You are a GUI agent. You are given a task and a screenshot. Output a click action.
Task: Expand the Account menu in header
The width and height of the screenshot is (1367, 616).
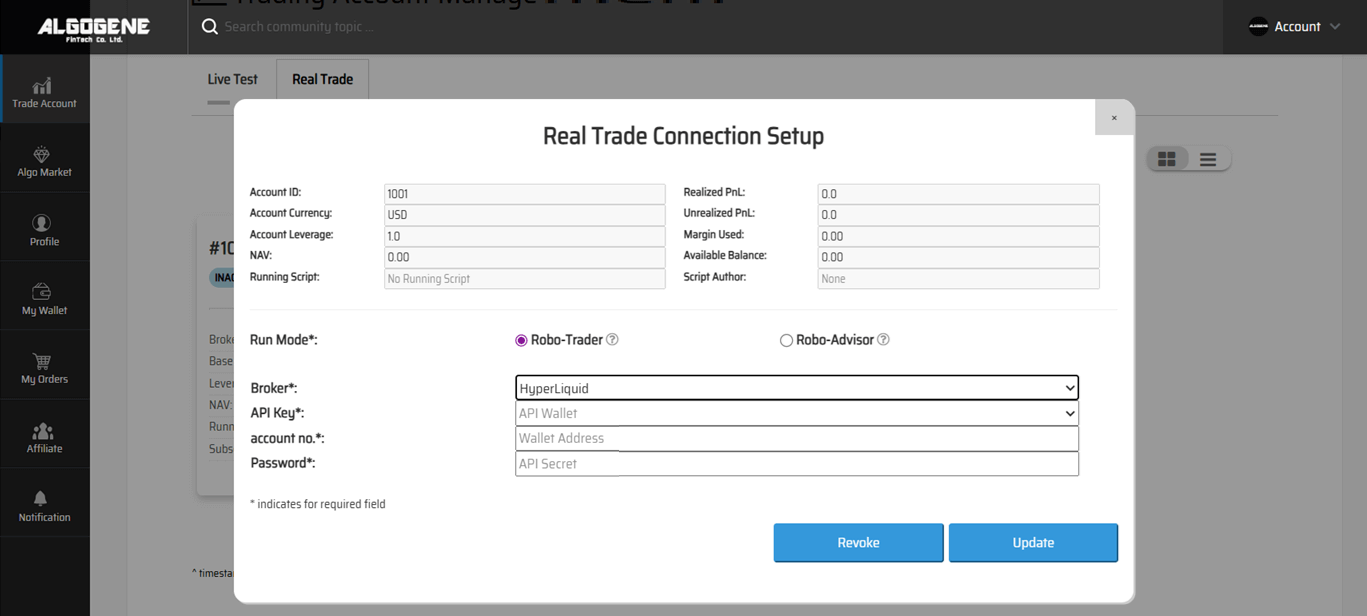pyautogui.click(x=1295, y=27)
